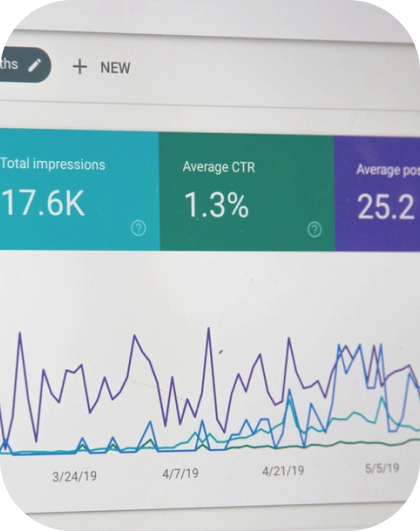Image resolution: width=420 pixels, height=531 pixels.
Task: Edit the date filter via pencil icon
Action: pos(35,65)
